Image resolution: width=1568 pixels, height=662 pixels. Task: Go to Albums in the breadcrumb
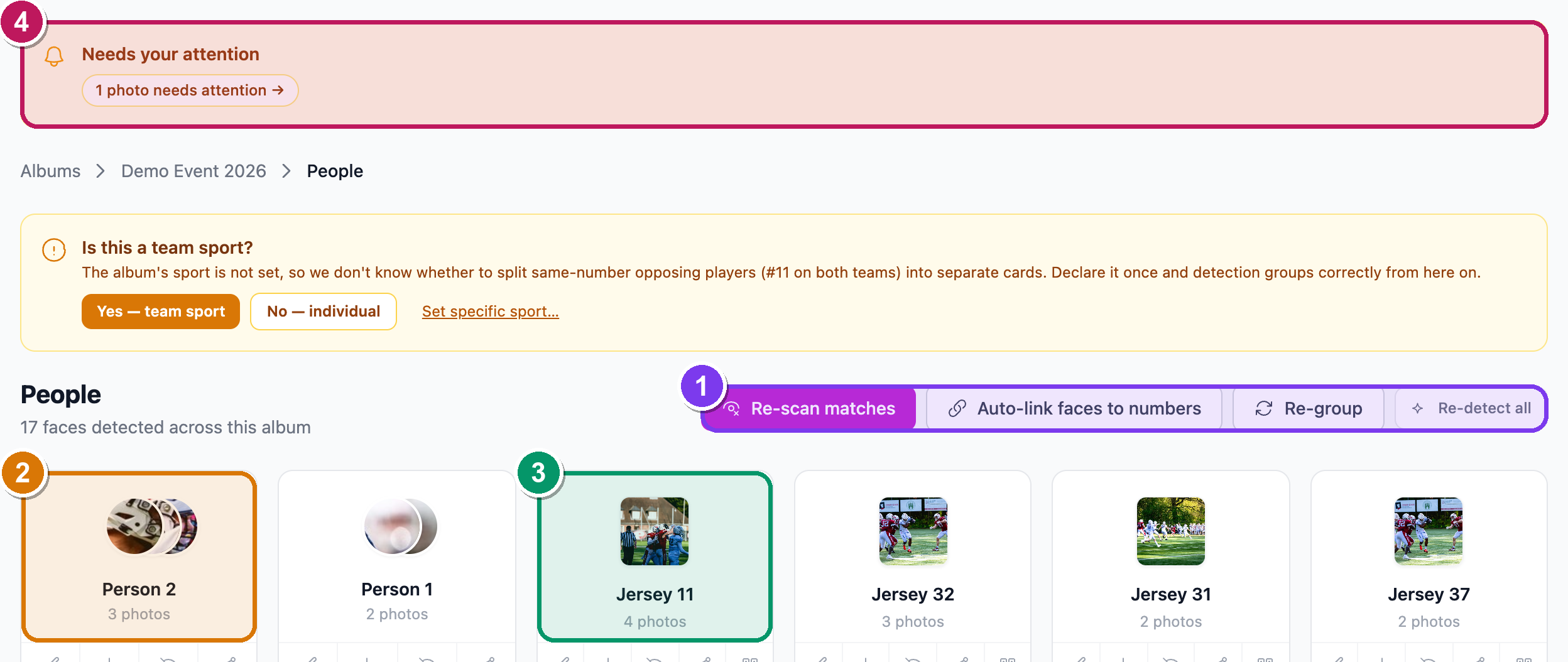(50, 171)
